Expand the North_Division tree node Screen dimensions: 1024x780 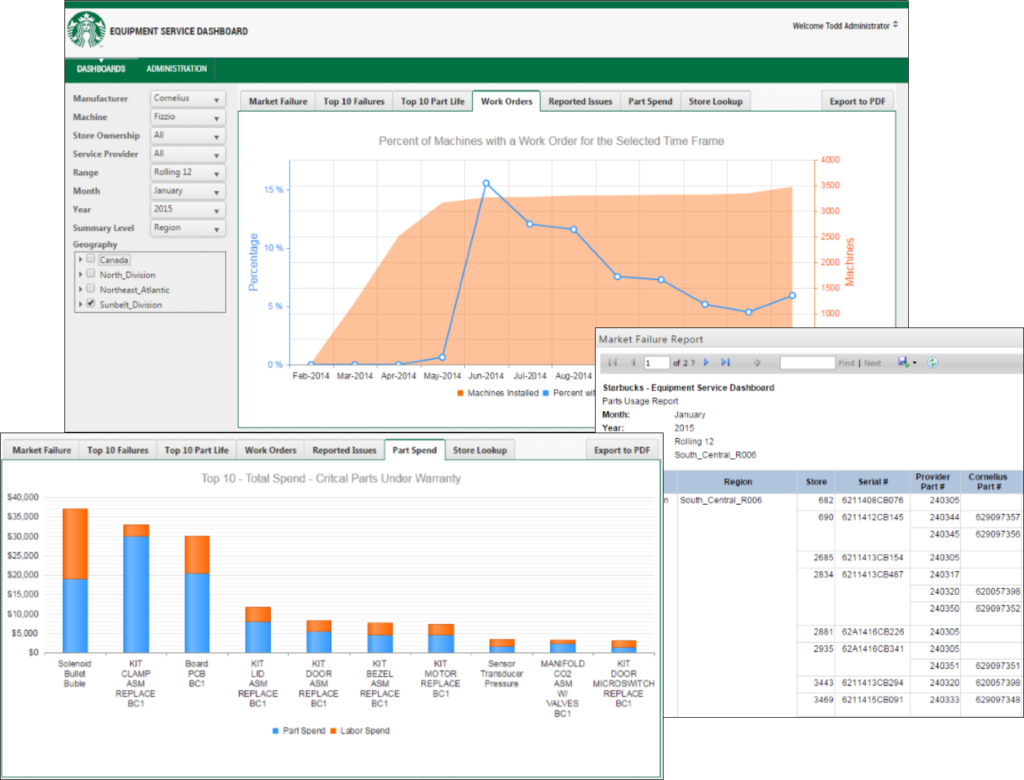coord(80,274)
